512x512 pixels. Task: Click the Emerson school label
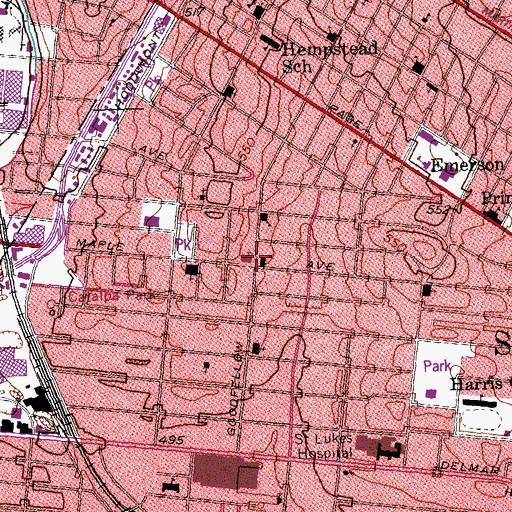467,165
